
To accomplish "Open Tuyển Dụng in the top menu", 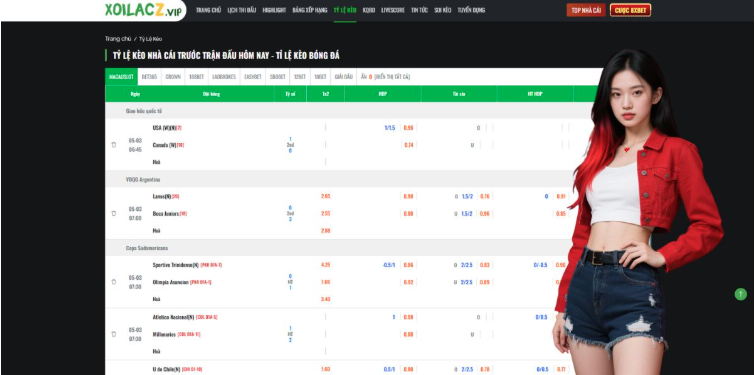I will pyautogui.click(x=471, y=10).
